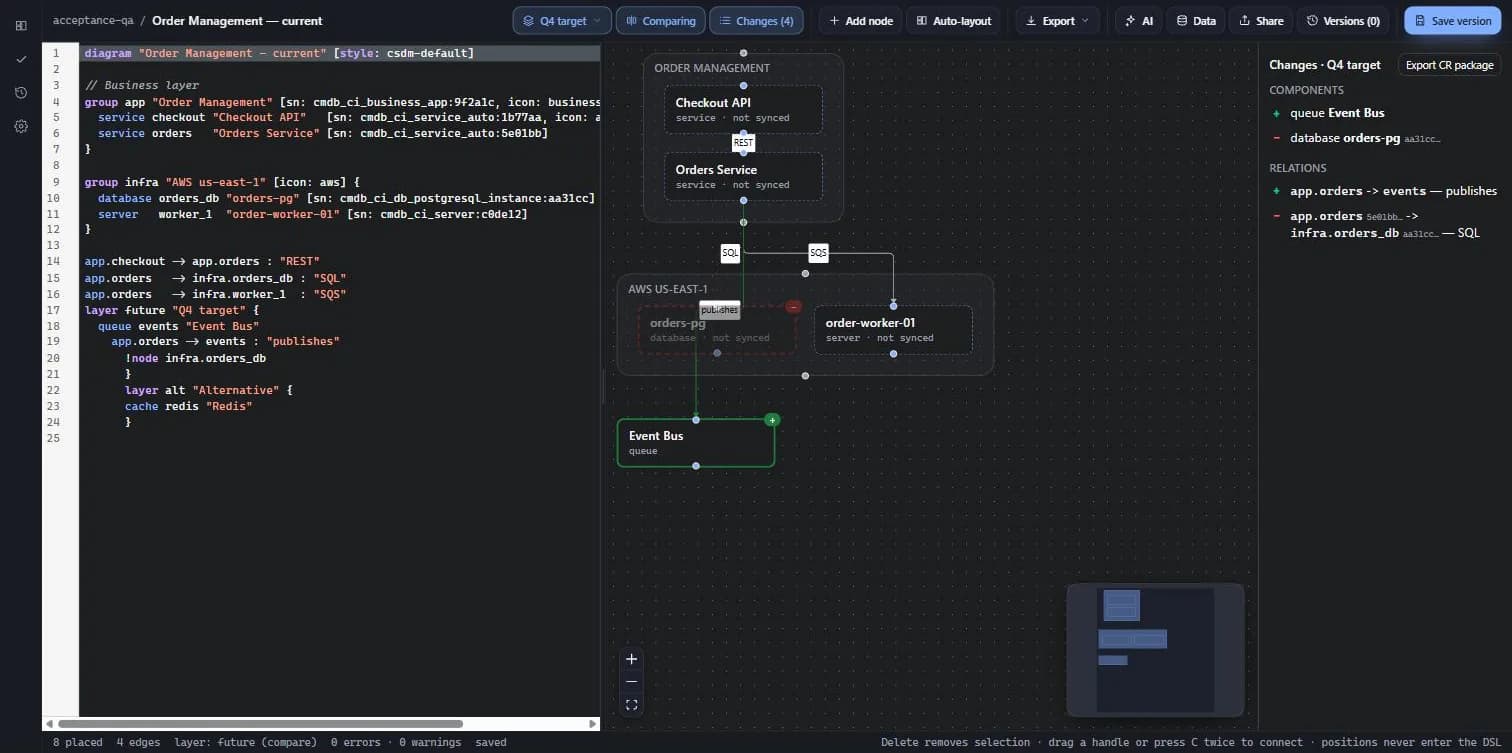Select the order-worker-01 server node
Viewport: 1512px width, 753px height.
(893, 329)
